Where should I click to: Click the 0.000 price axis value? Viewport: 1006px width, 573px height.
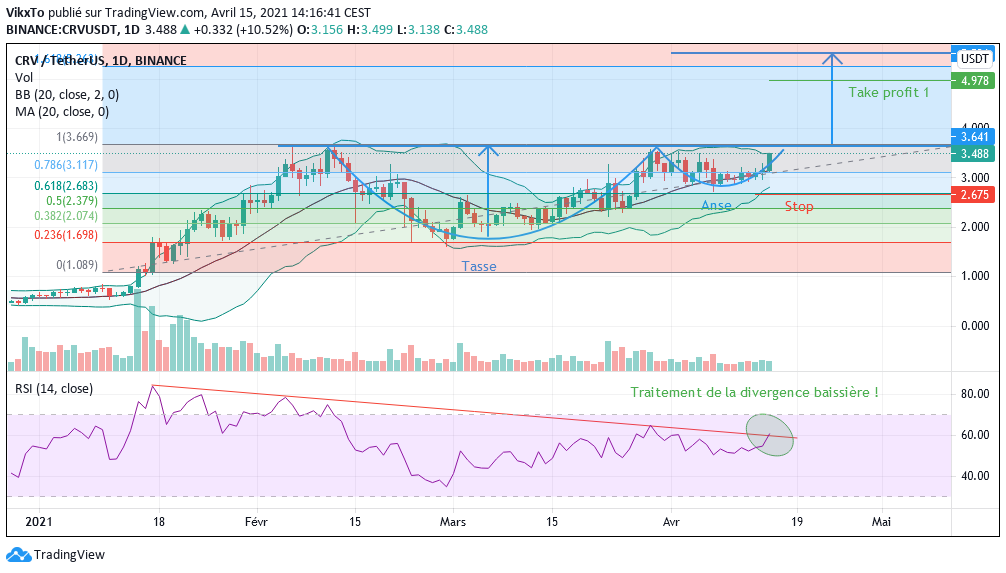pos(975,325)
